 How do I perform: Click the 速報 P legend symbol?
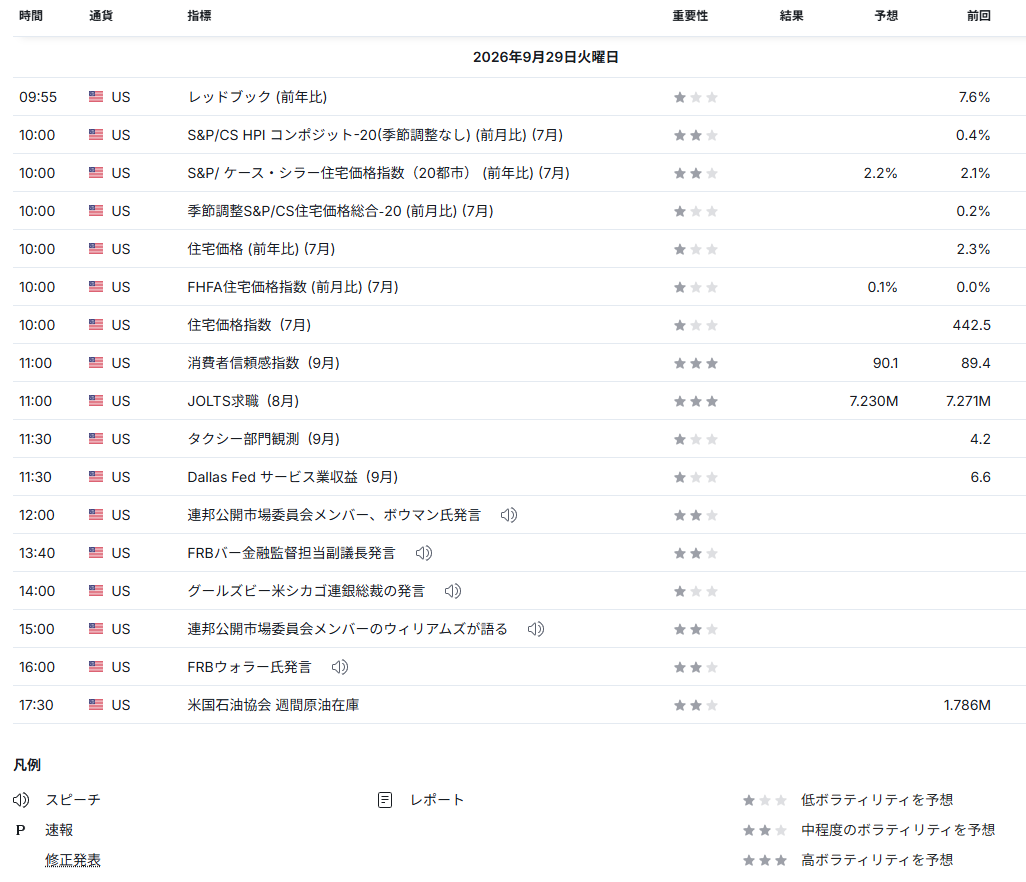tap(20, 830)
